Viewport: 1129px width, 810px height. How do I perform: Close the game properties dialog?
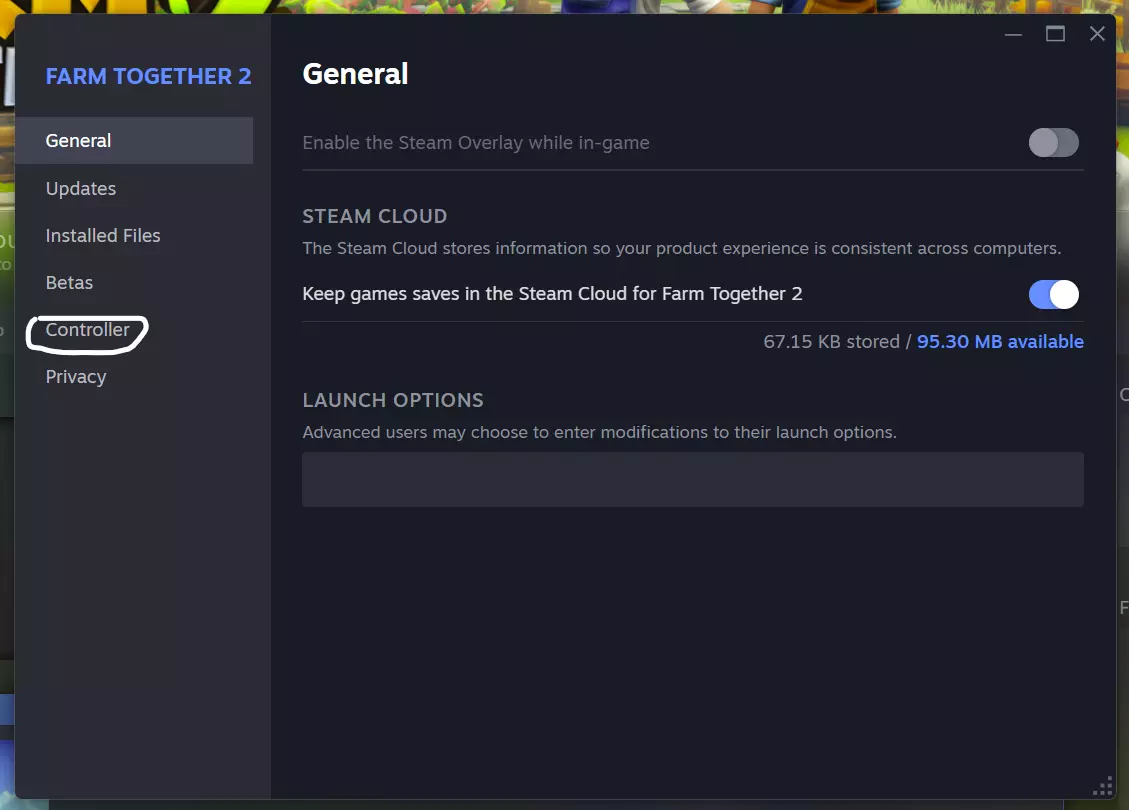click(1097, 34)
